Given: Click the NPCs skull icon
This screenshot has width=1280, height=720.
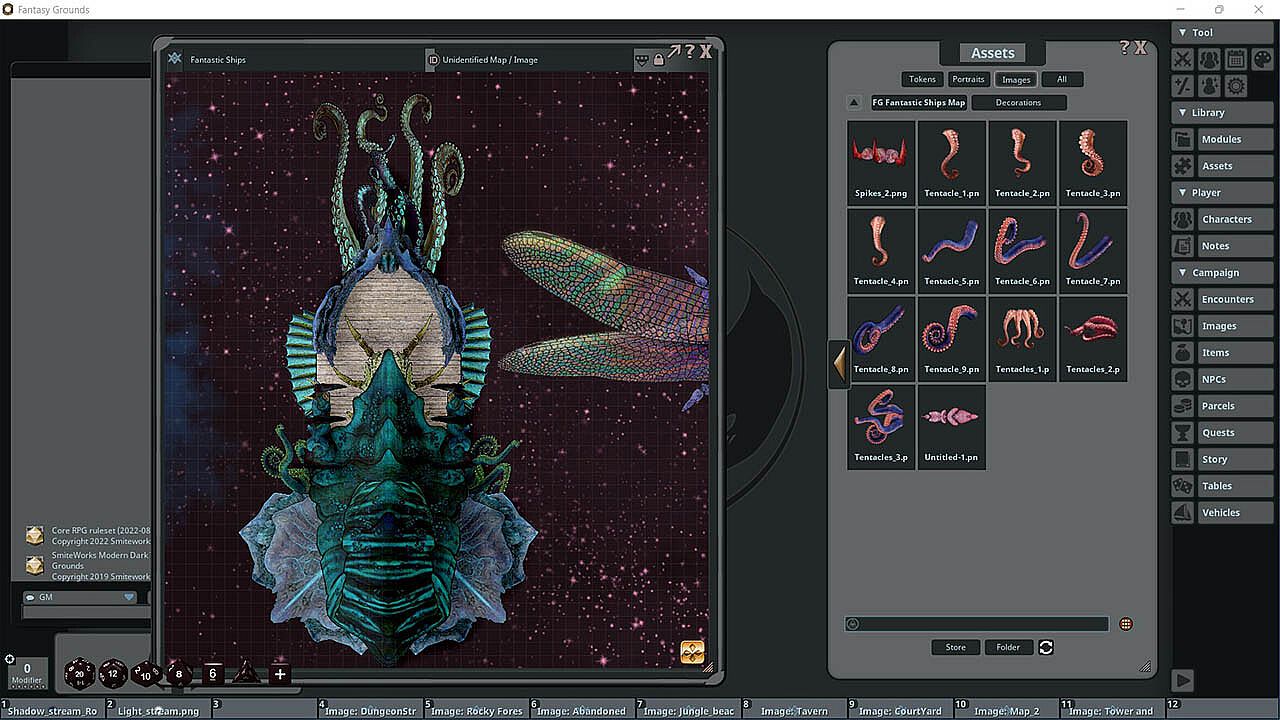Looking at the screenshot, I should (1183, 379).
